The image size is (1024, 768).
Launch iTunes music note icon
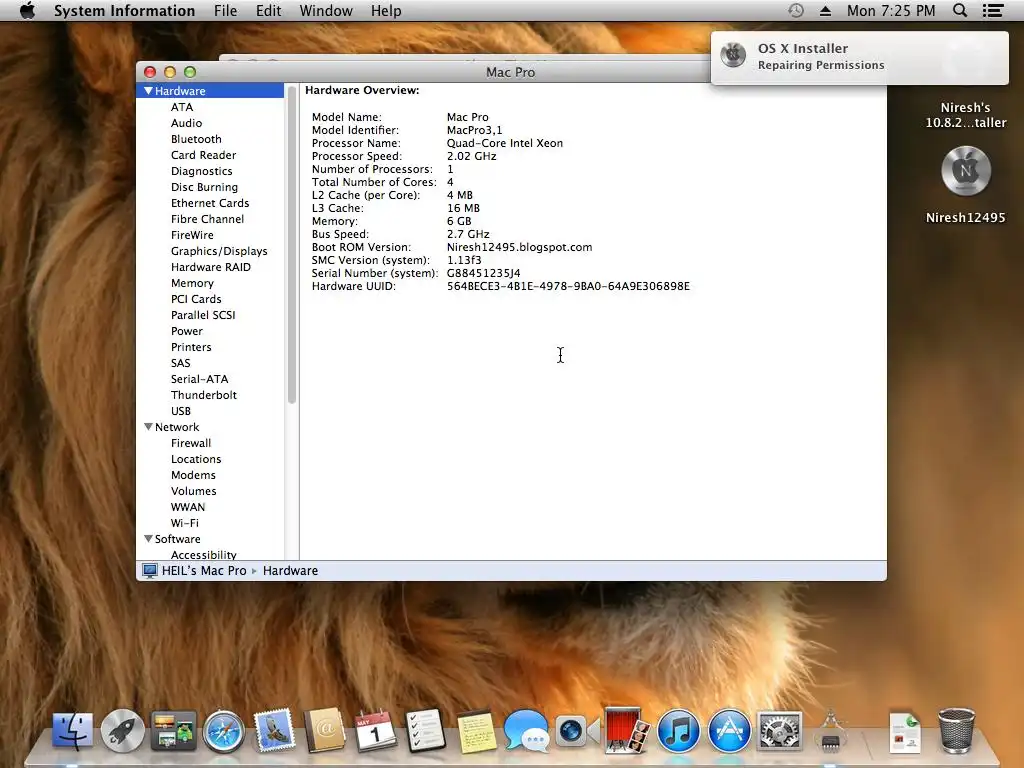[679, 731]
